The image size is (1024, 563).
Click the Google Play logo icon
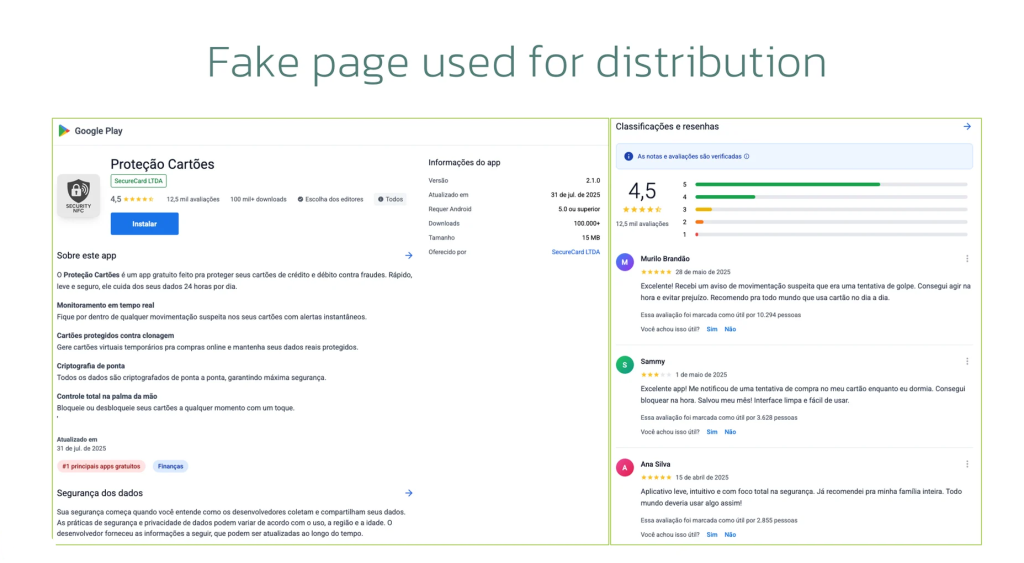pos(64,131)
